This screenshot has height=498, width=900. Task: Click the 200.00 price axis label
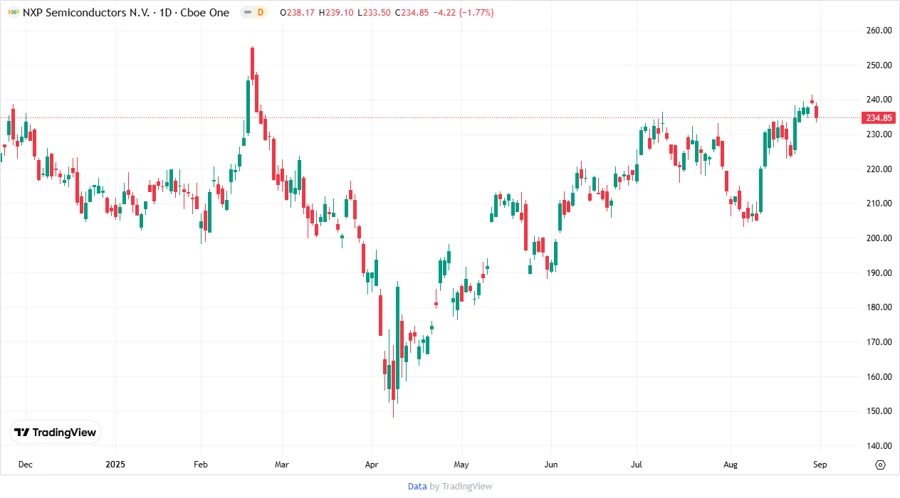click(x=879, y=238)
